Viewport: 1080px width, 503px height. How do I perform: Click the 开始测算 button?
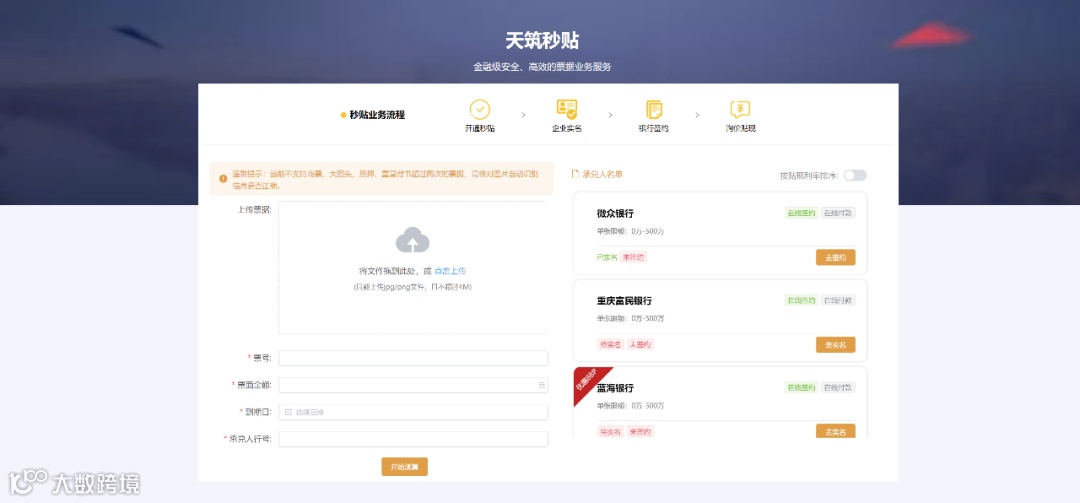point(404,466)
